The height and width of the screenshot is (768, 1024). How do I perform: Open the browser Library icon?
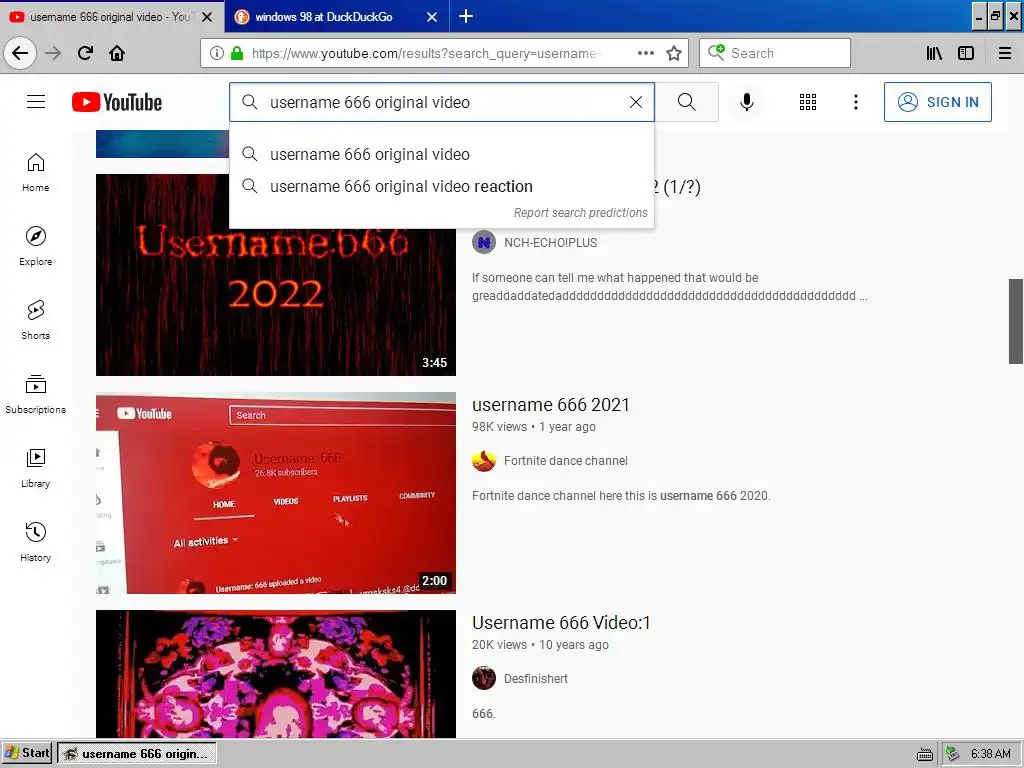point(934,53)
